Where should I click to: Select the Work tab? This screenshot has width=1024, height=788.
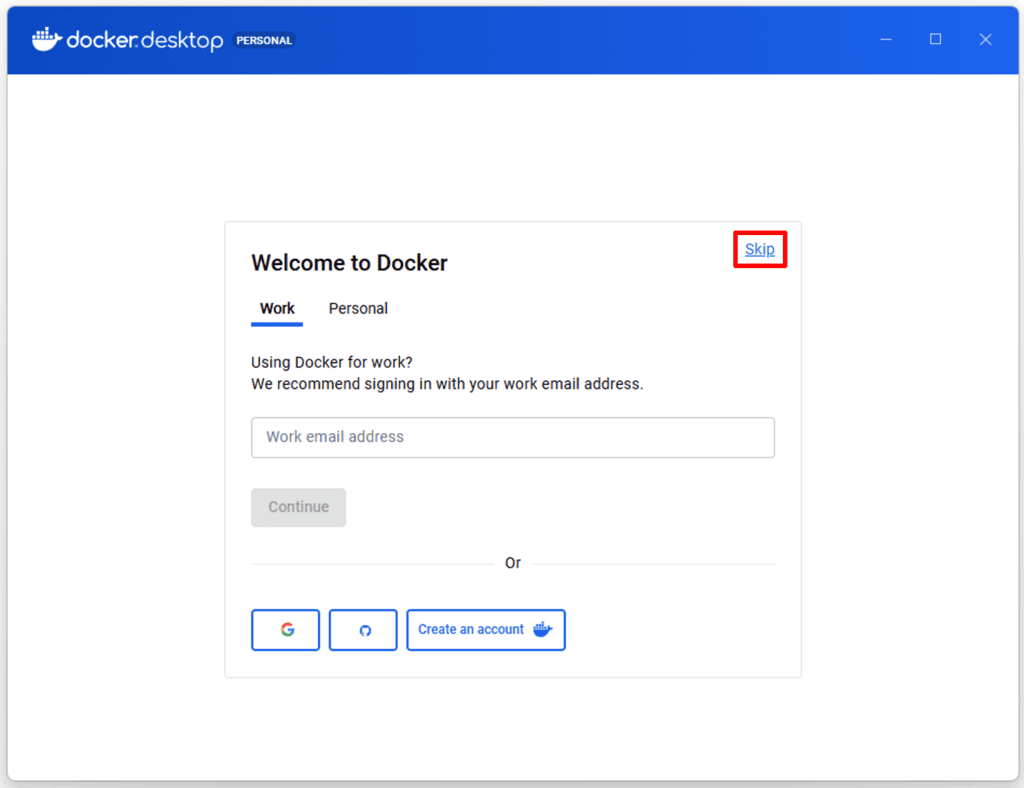[276, 308]
